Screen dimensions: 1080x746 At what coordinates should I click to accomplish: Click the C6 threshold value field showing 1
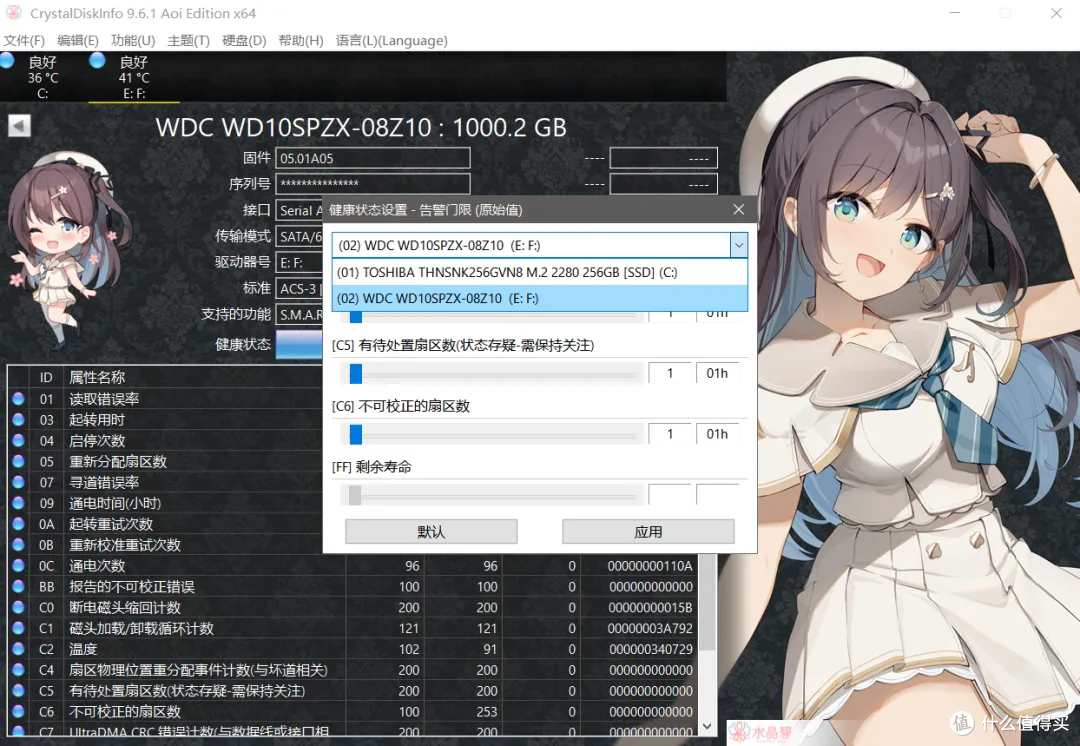(x=669, y=434)
